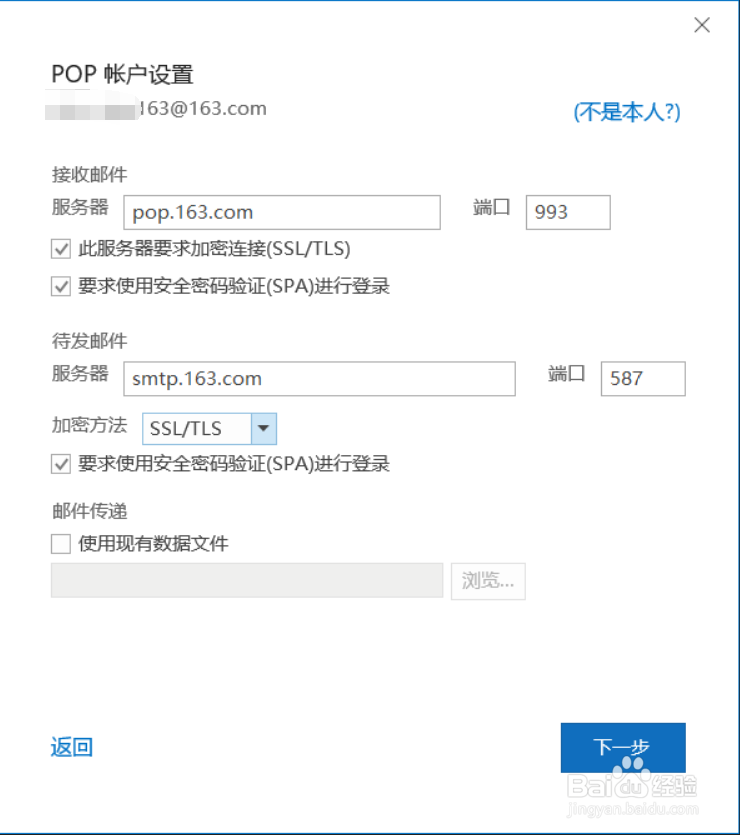
Task: Toggle outgoing mail SPA login checkbox
Action: tap(61, 464)
